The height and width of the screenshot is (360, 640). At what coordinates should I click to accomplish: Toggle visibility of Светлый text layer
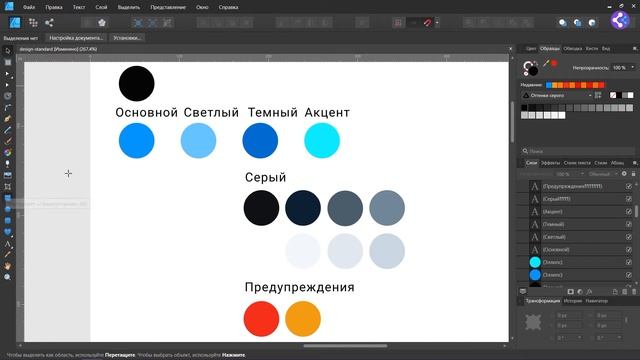click(629, 237)
